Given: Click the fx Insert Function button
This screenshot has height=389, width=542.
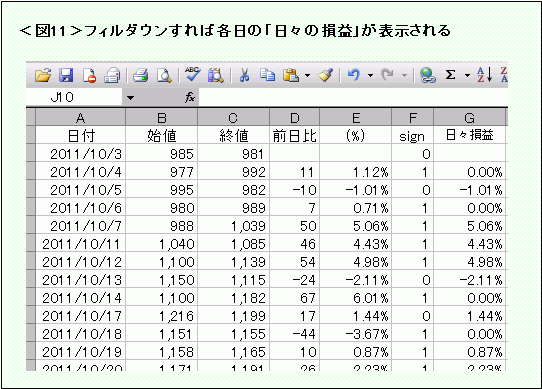Looking at the screenshot, I should 190,98.
